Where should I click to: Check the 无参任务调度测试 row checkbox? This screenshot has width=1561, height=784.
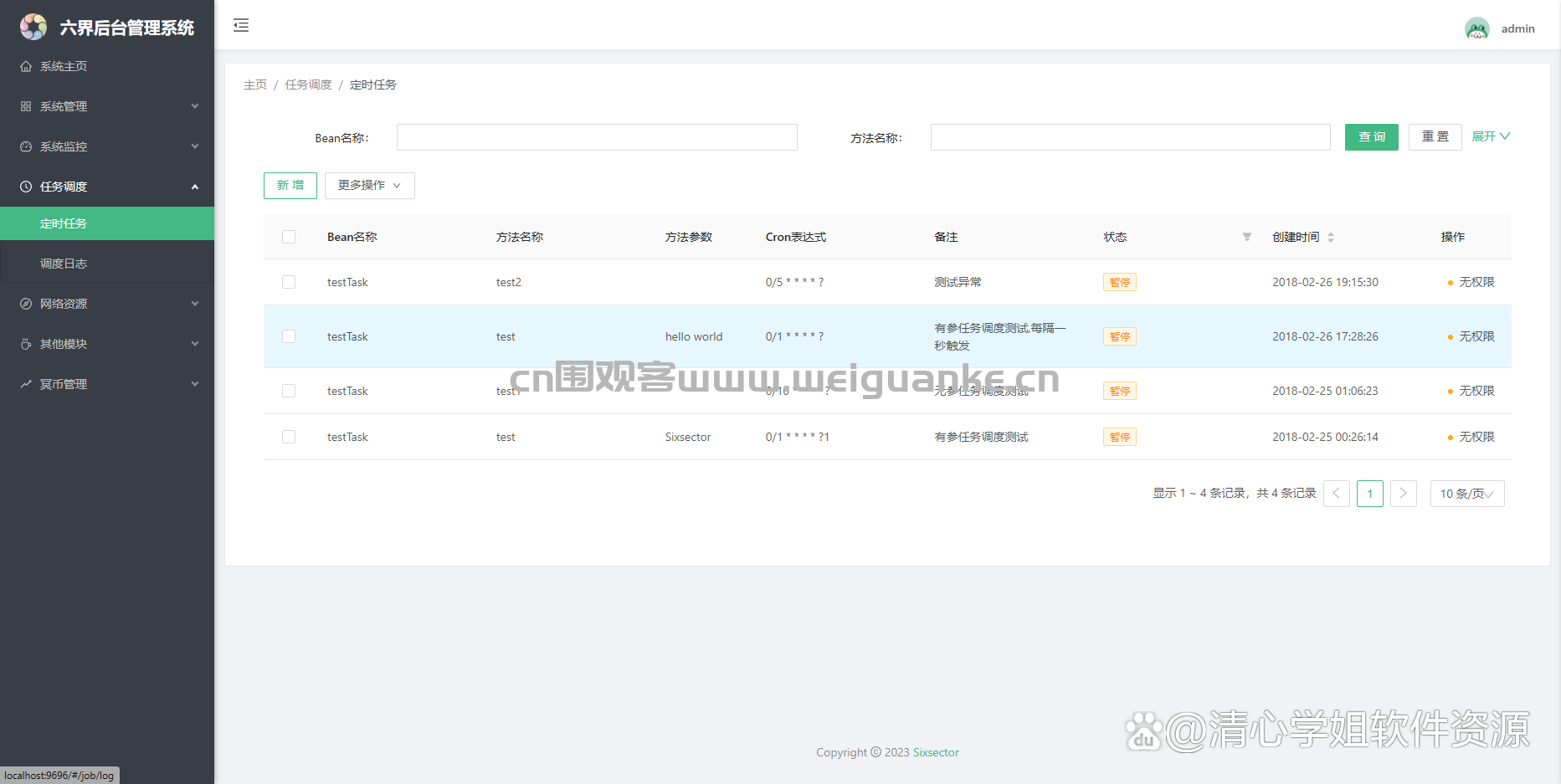(x=289, y=391)
